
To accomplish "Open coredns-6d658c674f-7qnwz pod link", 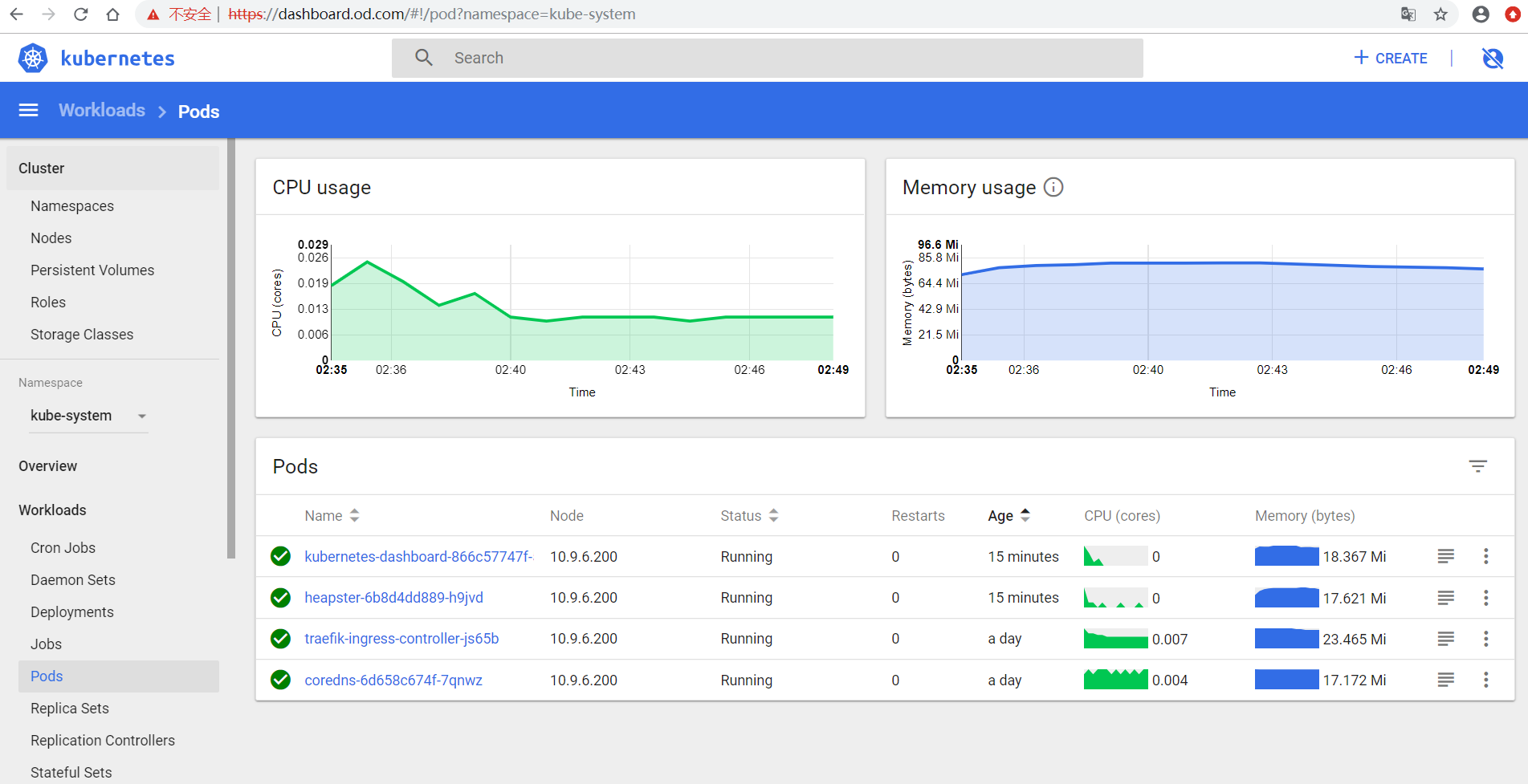I will pos(393,680).
